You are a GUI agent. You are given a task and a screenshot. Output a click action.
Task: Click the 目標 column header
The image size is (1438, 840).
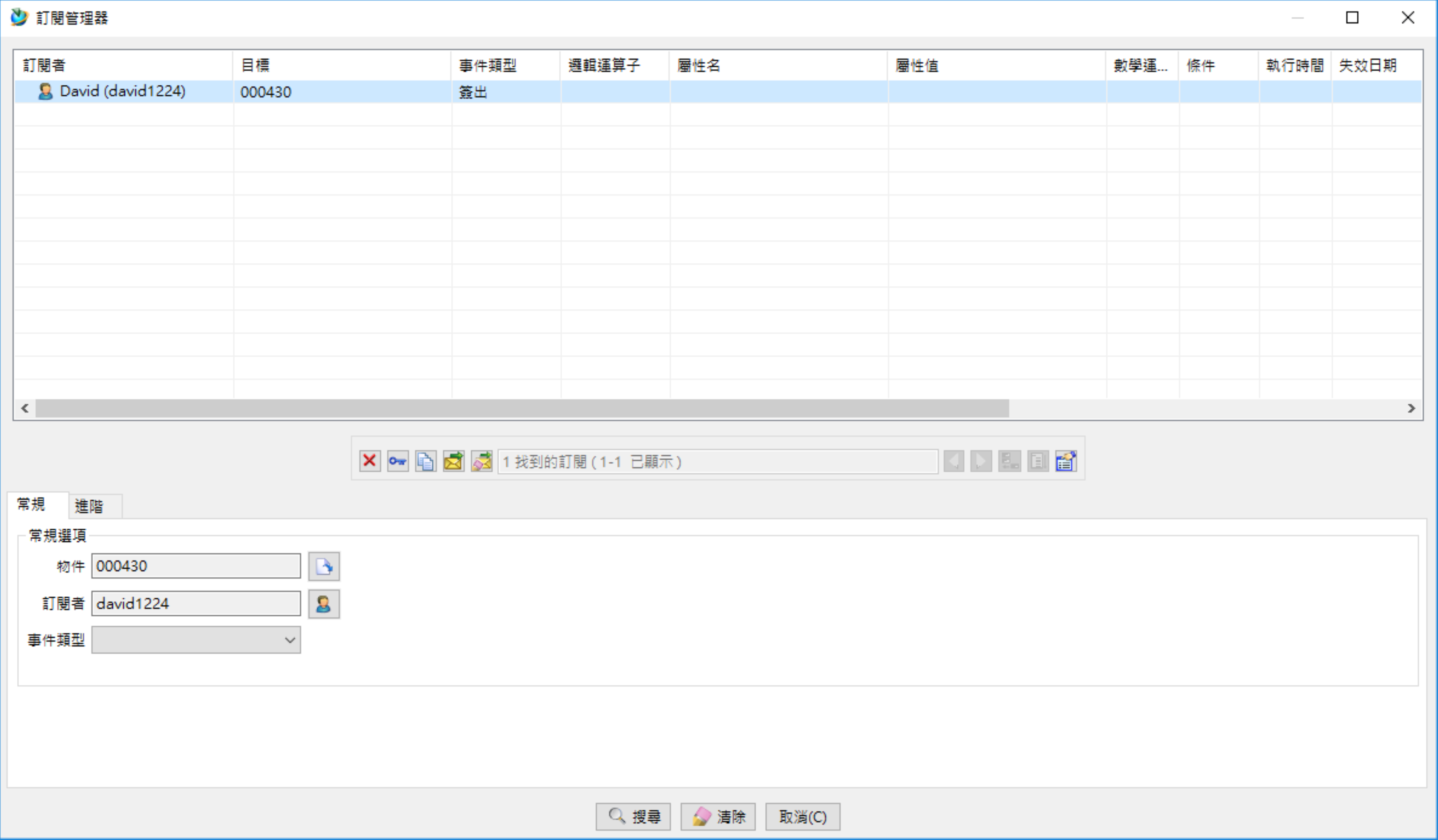coord(342,65)
